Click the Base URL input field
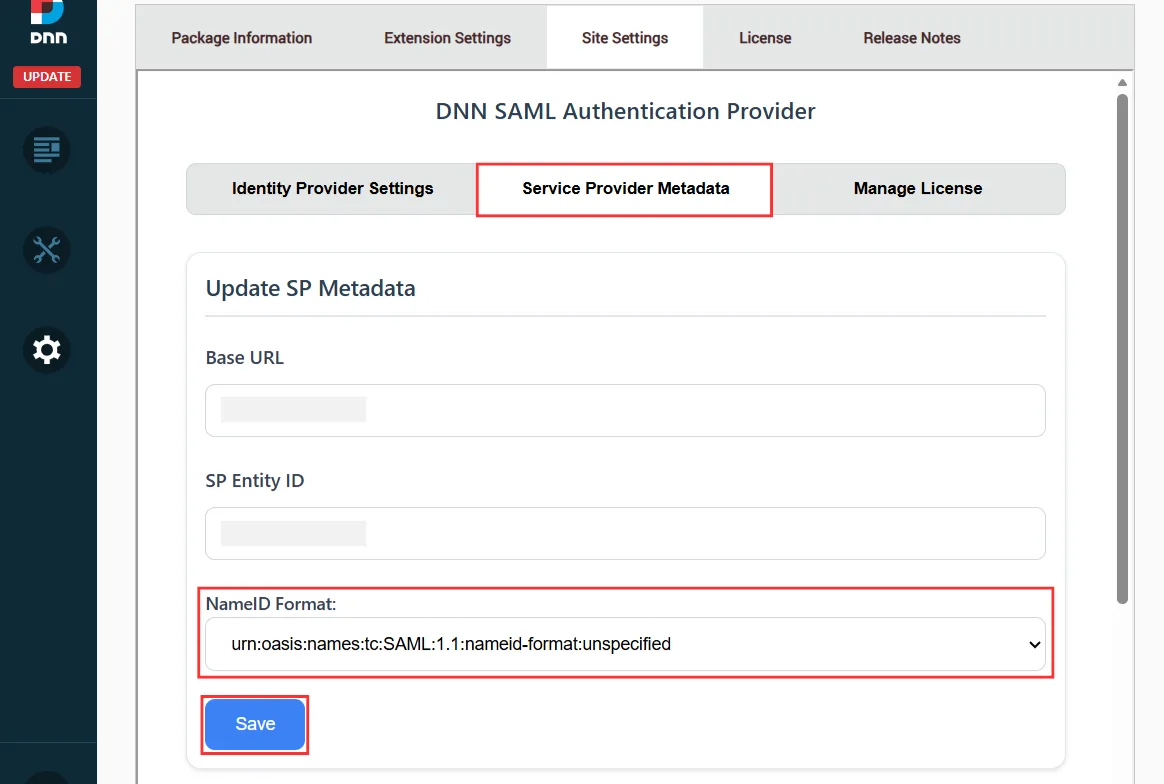1164x784 pixels. point(625,411)
